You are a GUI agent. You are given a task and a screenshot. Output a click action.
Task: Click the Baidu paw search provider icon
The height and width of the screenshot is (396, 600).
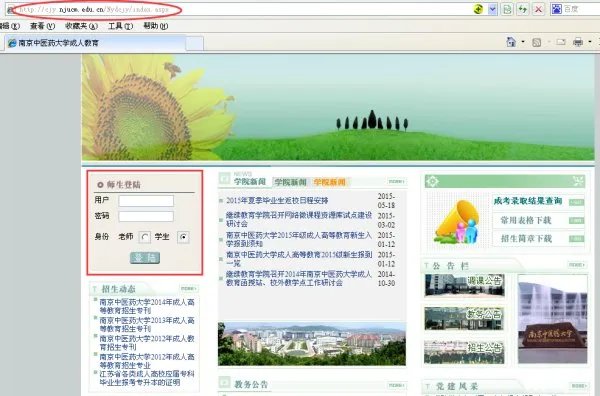(x=556, y=9)
